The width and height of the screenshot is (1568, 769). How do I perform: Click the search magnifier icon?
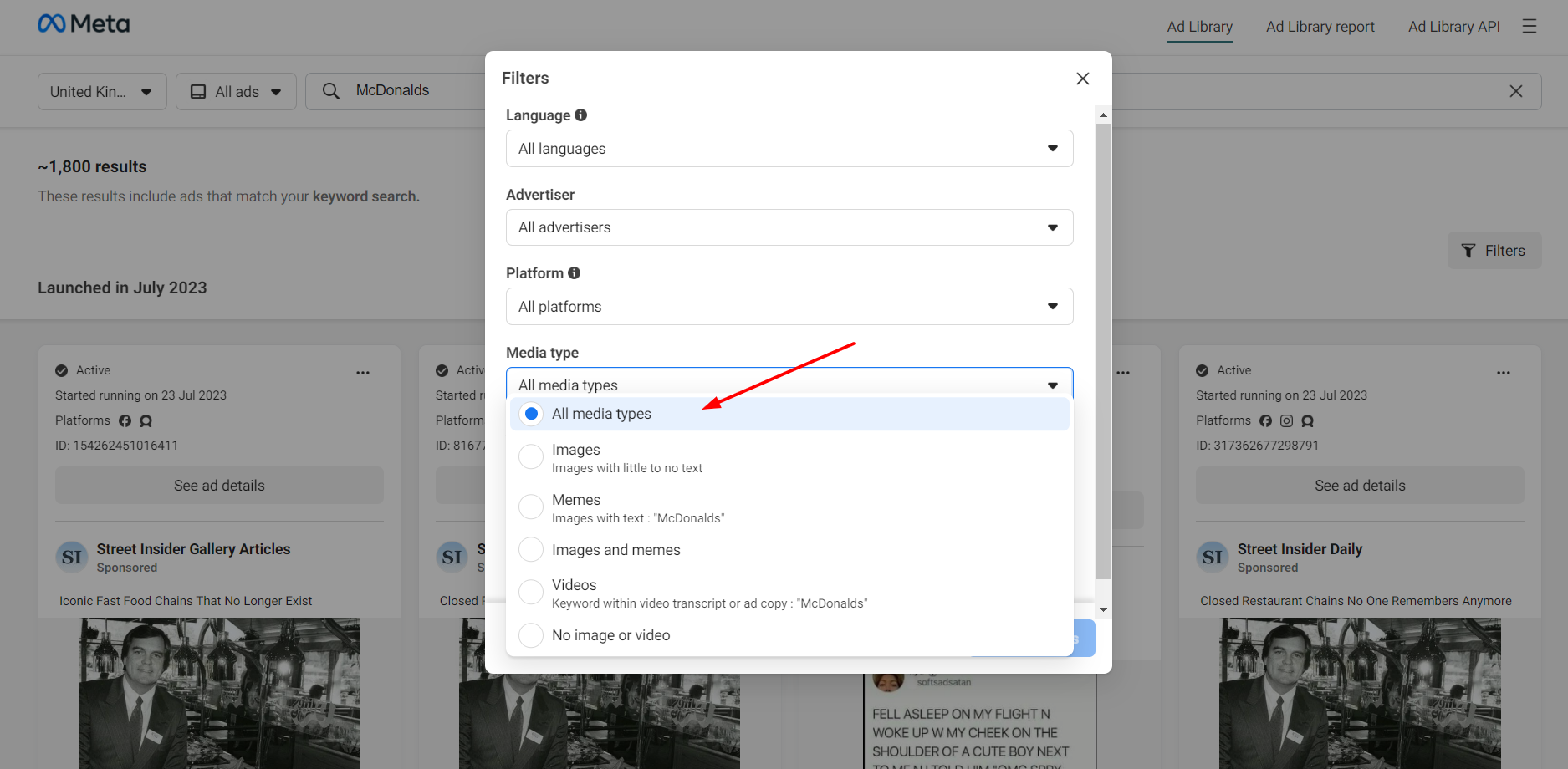pyautogui.click(x=330, y=90)
